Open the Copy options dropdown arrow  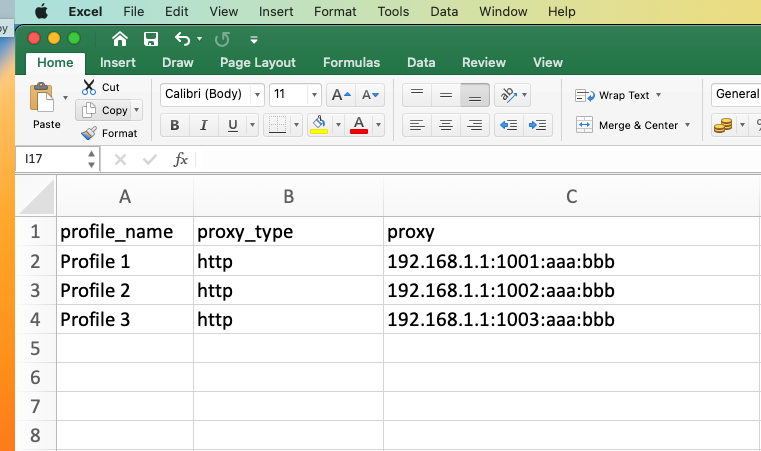[136, 110]
